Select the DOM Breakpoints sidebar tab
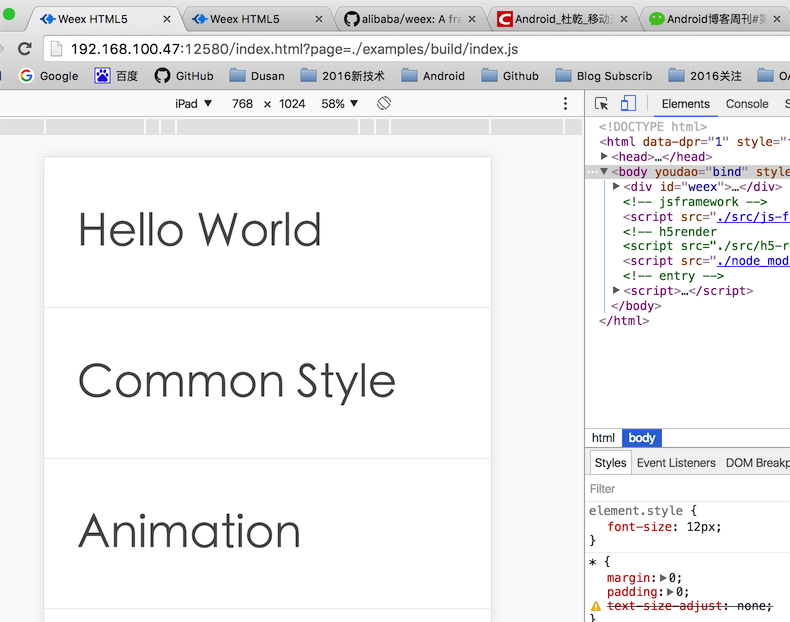Image resolution: width=790 pixels, height=622 pixels. coord(758,463)
